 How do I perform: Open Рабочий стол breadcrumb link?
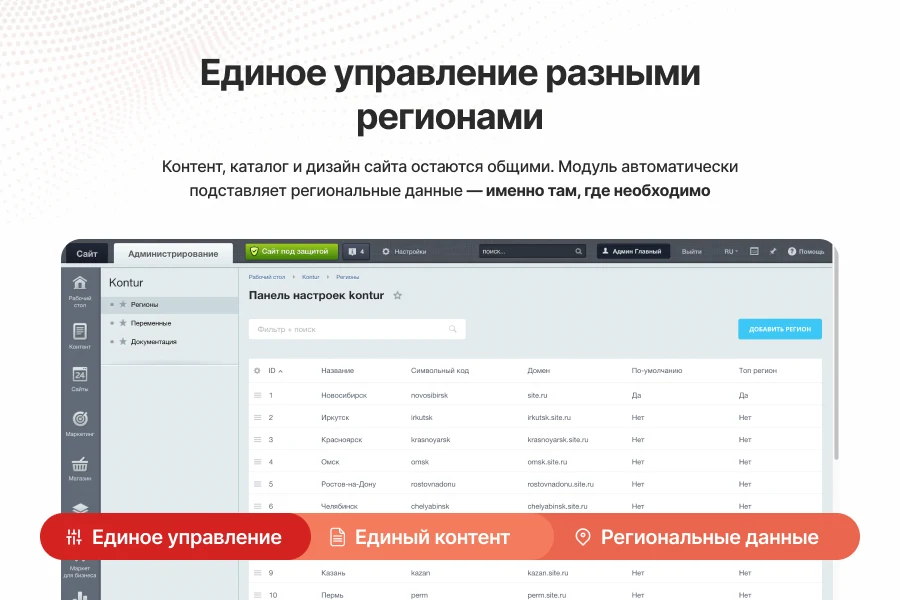(x=267, y=277)
